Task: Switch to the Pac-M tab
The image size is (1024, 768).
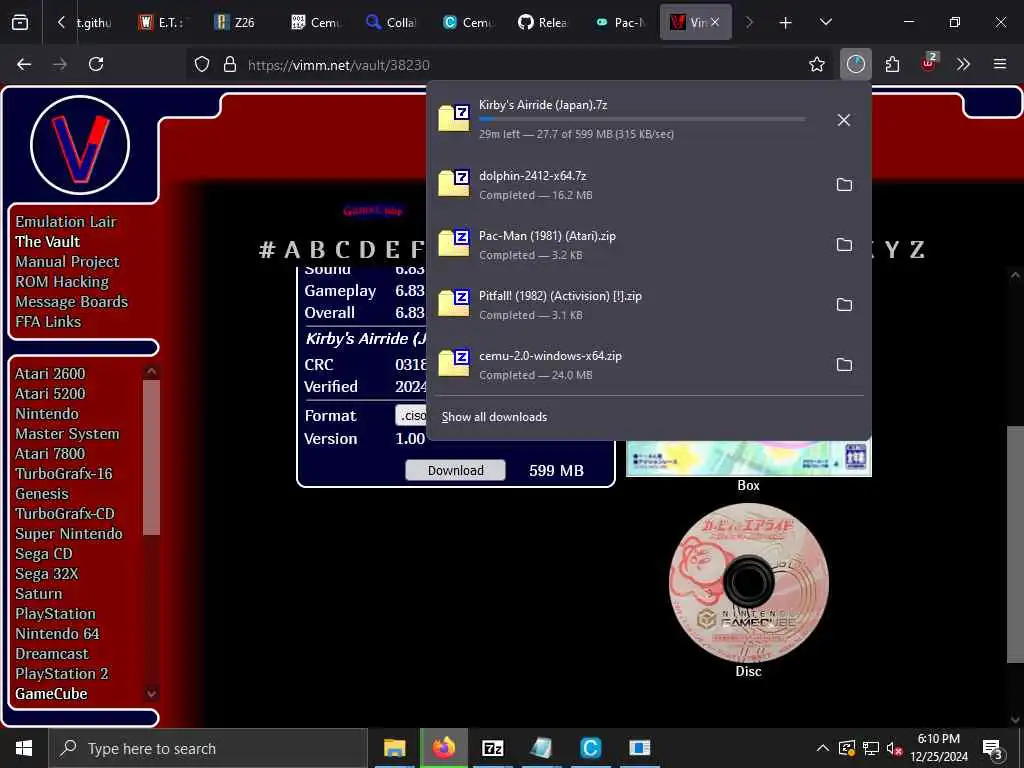Action: (620, 22)
